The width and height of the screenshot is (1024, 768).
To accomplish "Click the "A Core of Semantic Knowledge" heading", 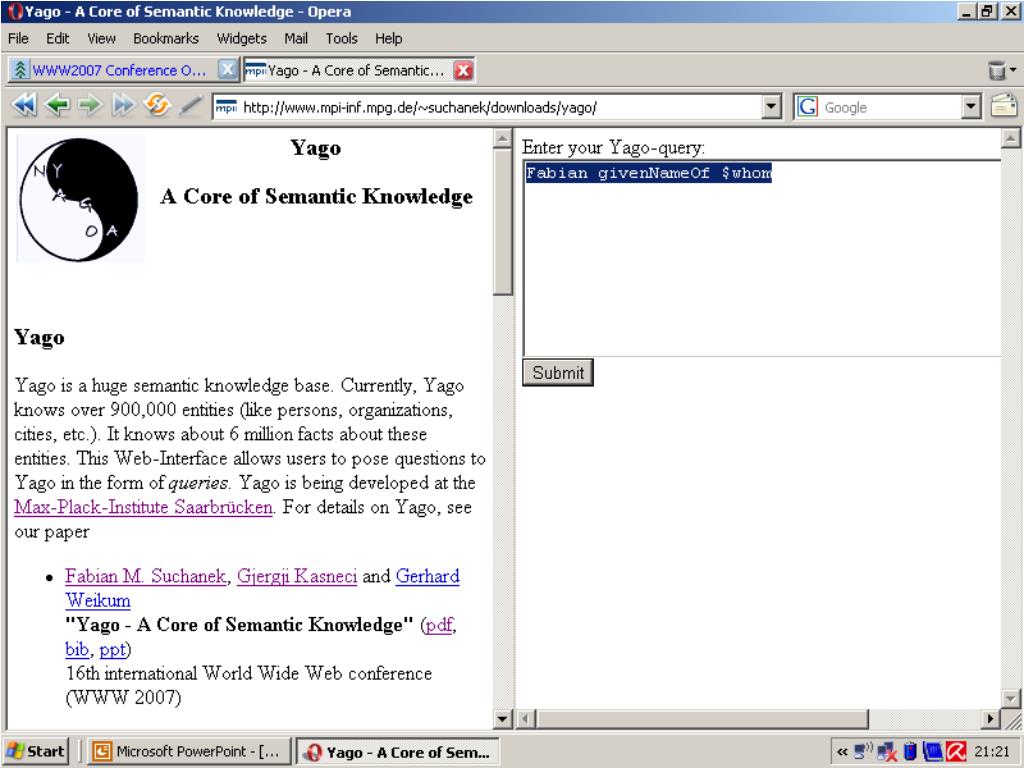I will click(x=317, y=196).
